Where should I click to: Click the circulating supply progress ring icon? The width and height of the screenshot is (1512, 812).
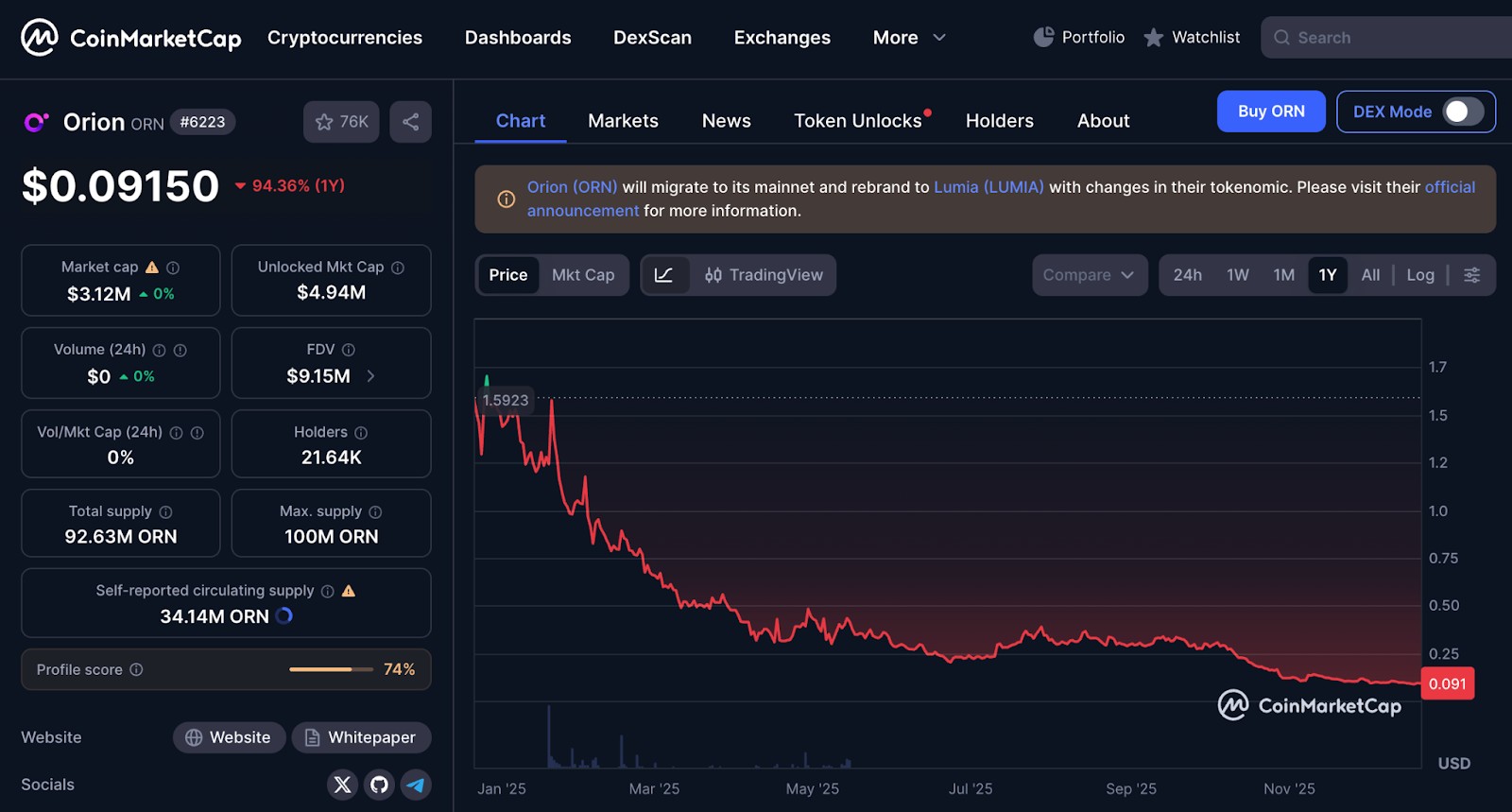(284, 615)
